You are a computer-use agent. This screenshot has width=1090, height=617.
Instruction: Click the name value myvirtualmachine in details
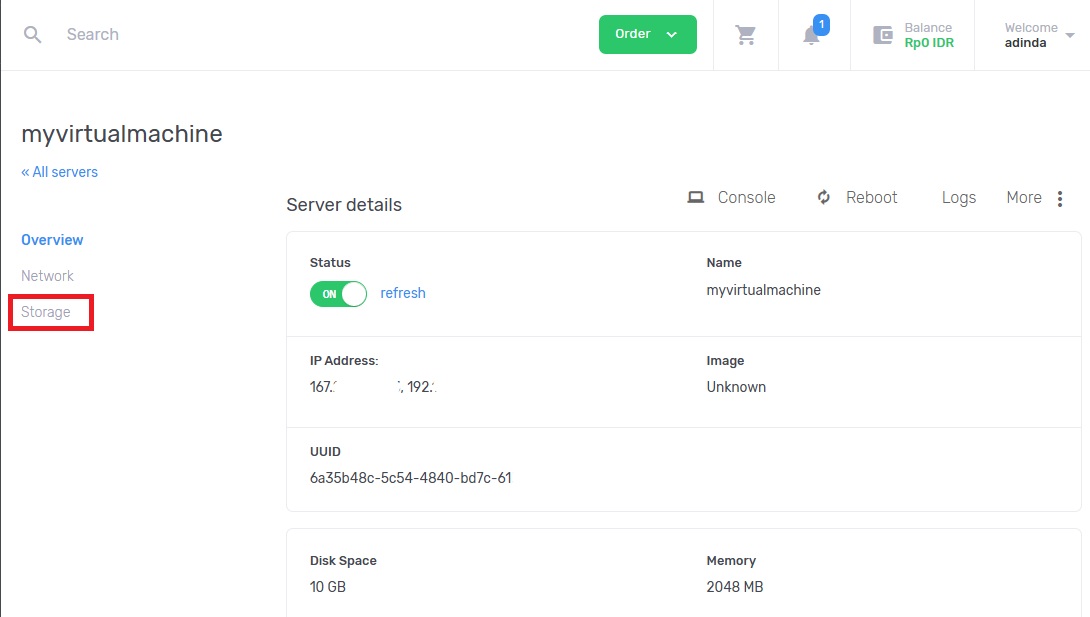click(763, 290)
